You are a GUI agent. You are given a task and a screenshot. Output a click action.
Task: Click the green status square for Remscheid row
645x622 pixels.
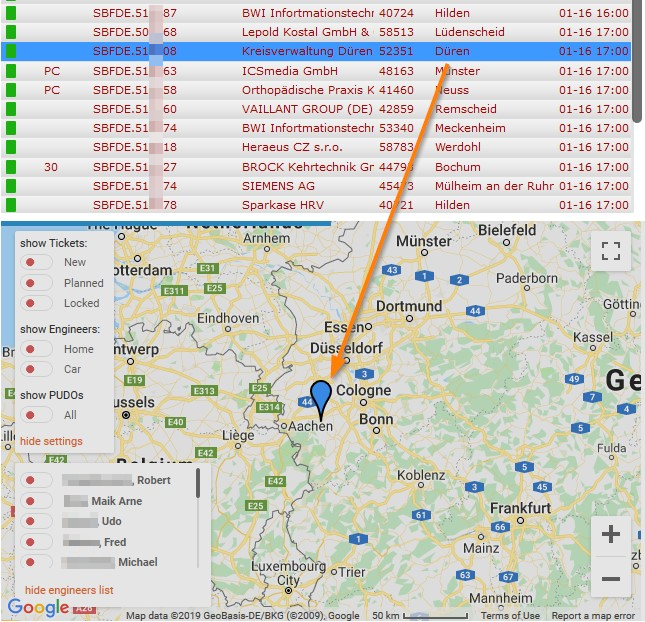click(x=11, y=109)
